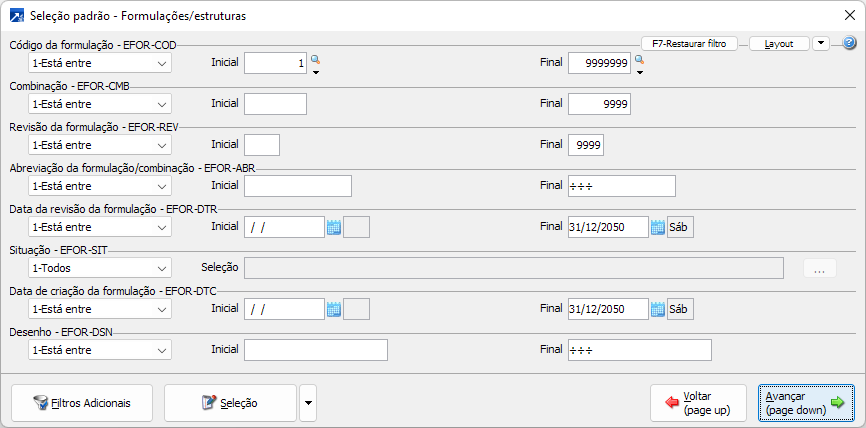
Task: Open the Desenho operator dropdown
Action: (x=100, y=350)
